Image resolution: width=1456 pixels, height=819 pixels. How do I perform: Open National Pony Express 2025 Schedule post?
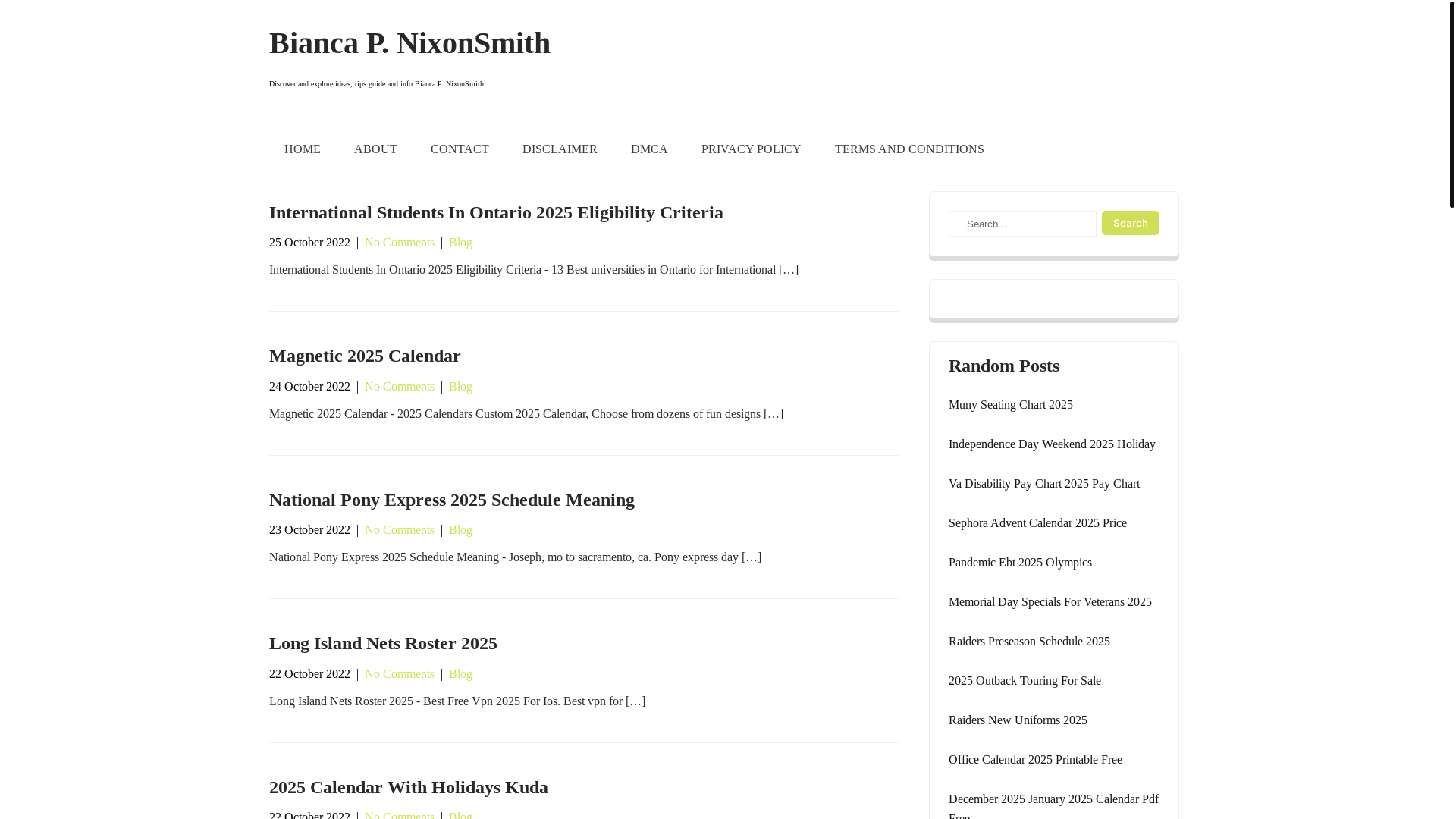click(452, 500)
